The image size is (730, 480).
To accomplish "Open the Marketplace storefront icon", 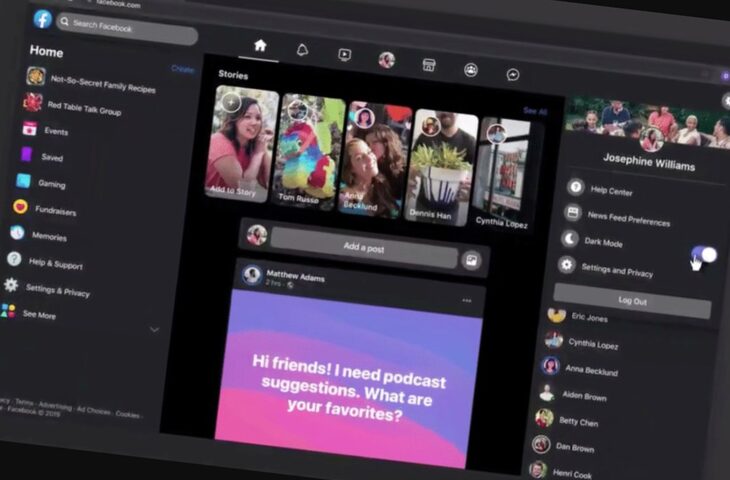I will pyautogui.click(x=429, y=65).
